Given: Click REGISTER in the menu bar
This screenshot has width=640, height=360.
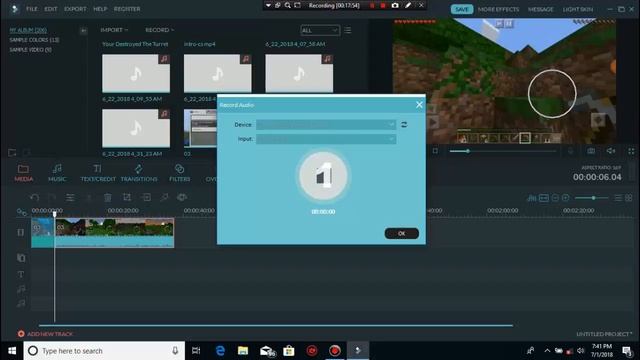Looking at the screenshot, I should pyautogui.click(x=127, y=9).
